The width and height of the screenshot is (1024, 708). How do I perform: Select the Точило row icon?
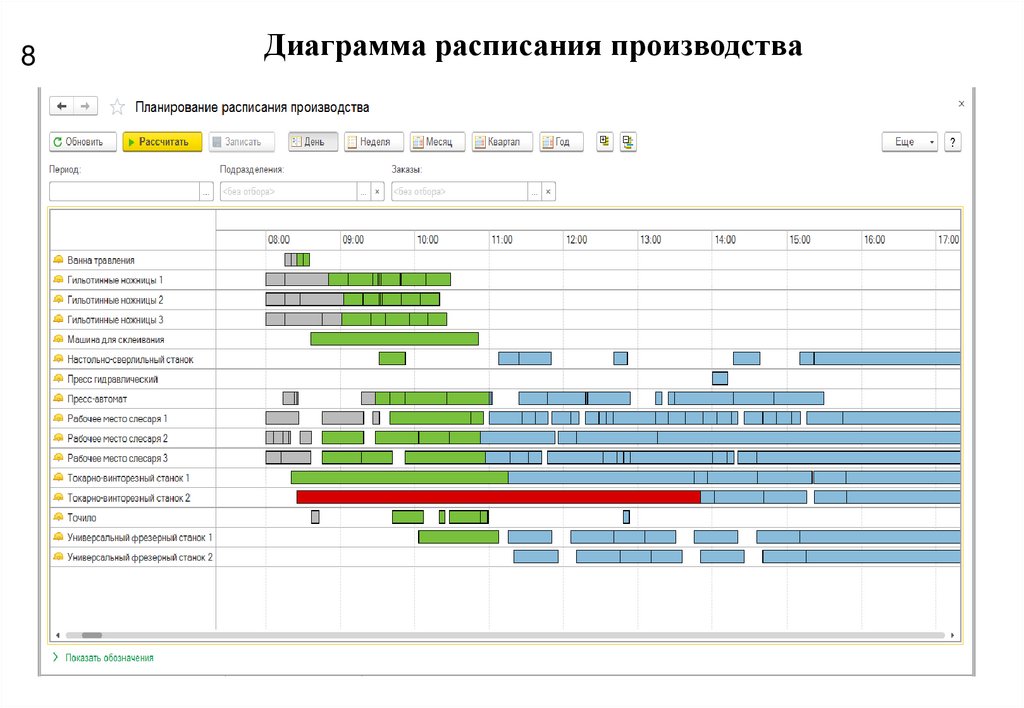58,517
